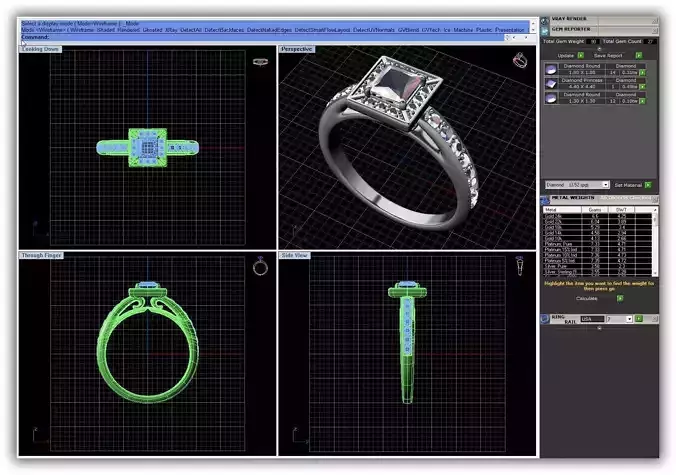Click the green Calculate go button
The width and height of the screenshot is (676, 475).
[620, 298]
